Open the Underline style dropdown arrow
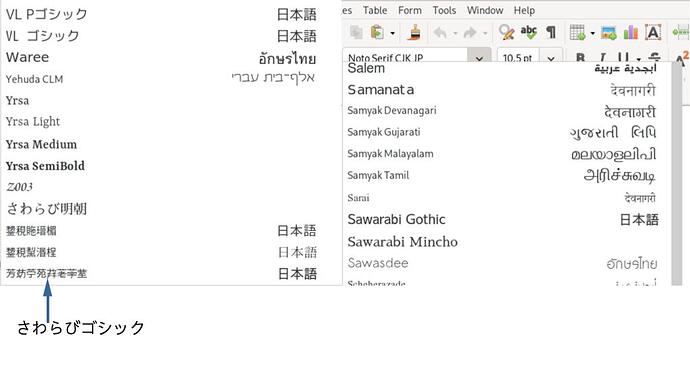The width and height of the screenshot is (690, 368). coord(638,58)
